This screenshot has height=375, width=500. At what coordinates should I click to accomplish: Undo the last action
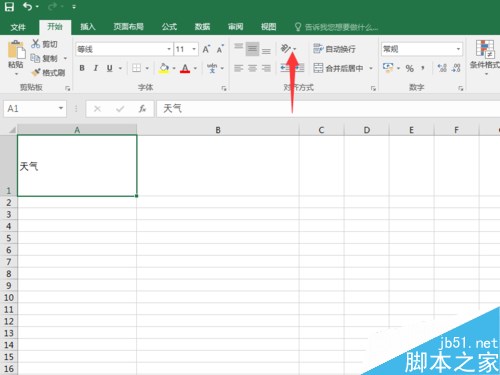click(27, 6)
